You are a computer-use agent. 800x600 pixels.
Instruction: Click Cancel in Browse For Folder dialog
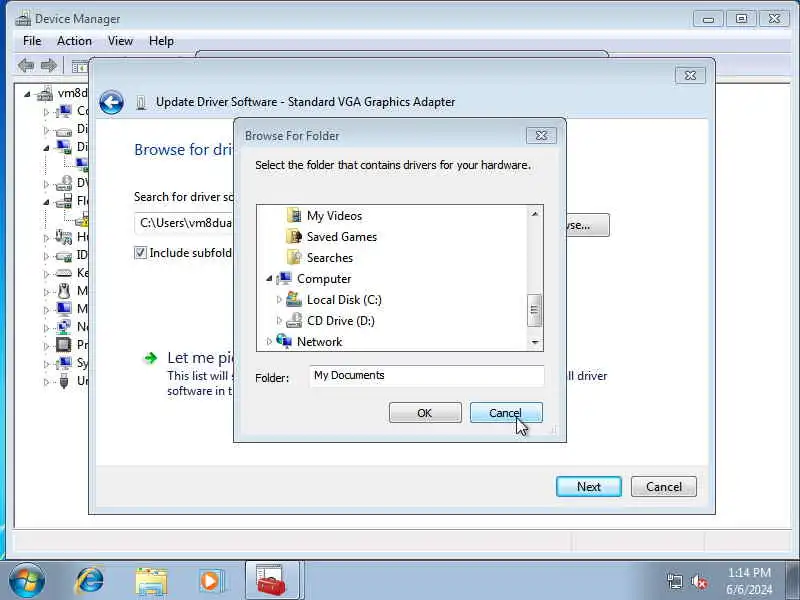506,413
